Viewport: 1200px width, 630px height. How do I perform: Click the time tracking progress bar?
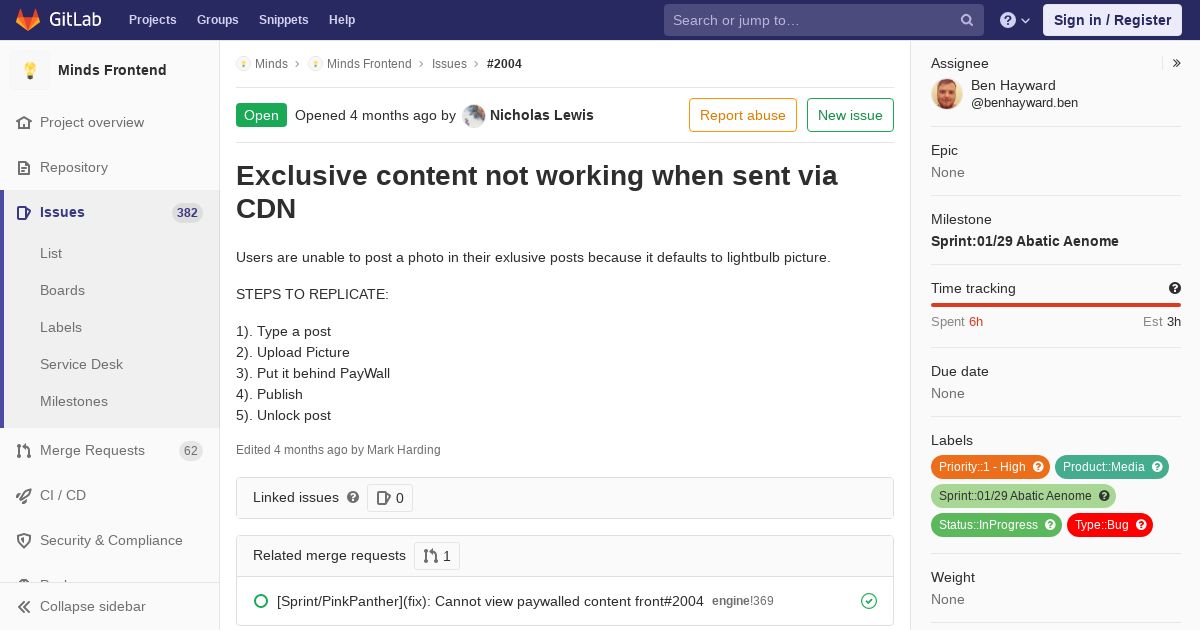(1056, 305)
